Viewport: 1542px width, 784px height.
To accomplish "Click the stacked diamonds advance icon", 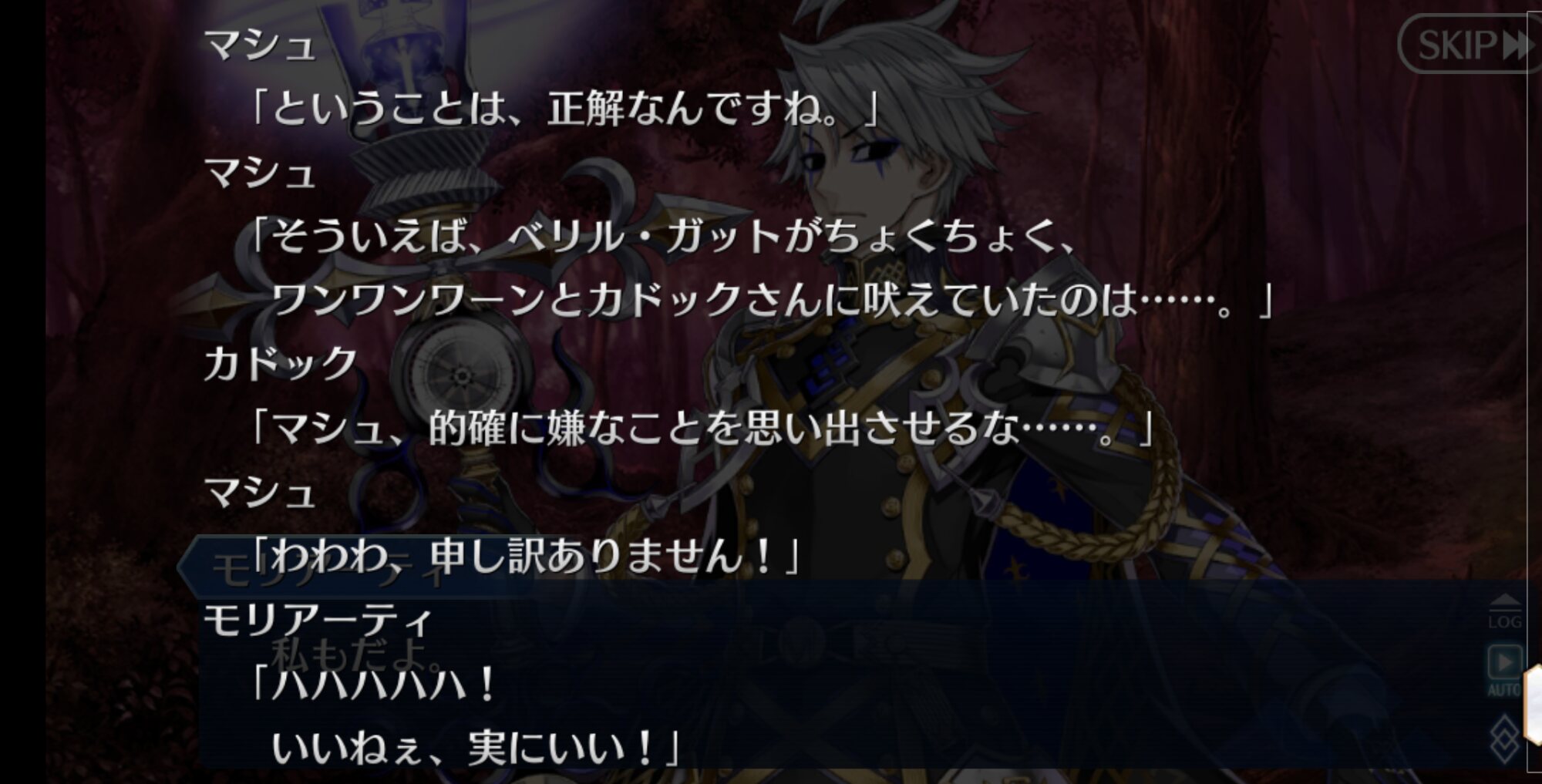I will pyautogui.click(x=1504, y=740).
